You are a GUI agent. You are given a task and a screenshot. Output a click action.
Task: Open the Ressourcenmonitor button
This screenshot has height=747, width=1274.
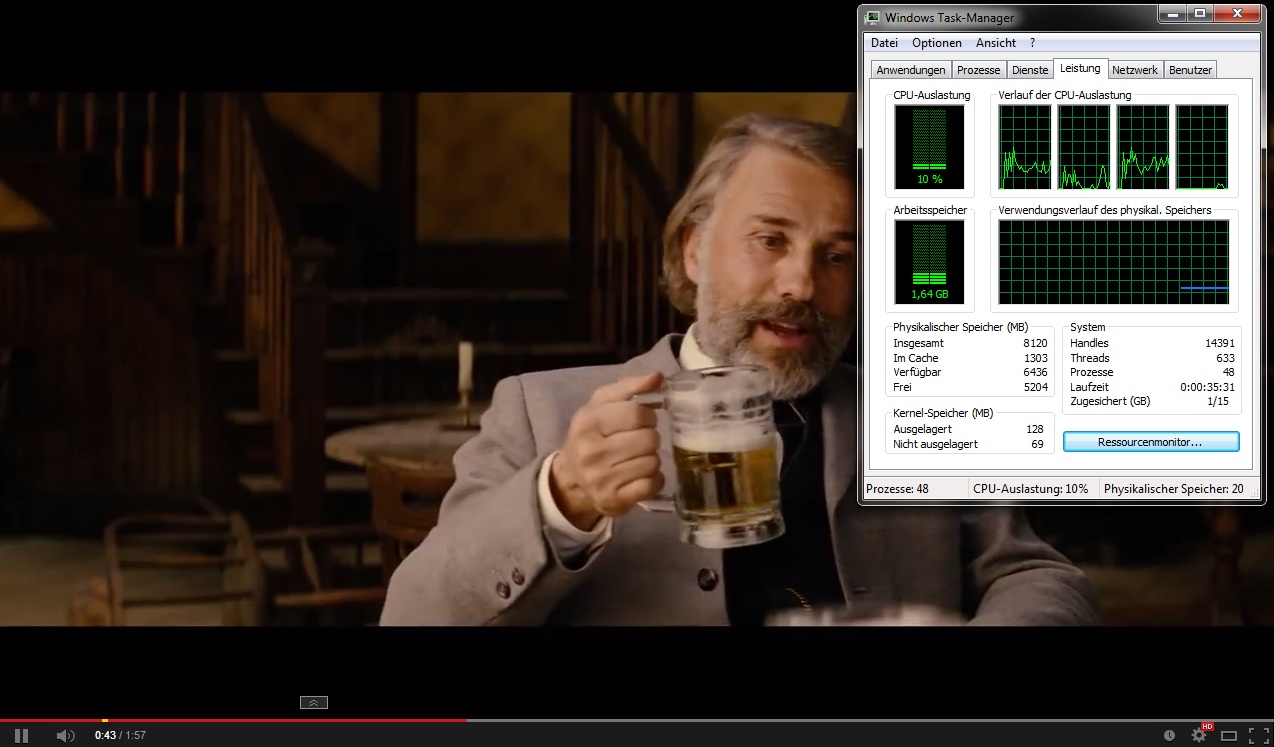(x=1150, y=441)
